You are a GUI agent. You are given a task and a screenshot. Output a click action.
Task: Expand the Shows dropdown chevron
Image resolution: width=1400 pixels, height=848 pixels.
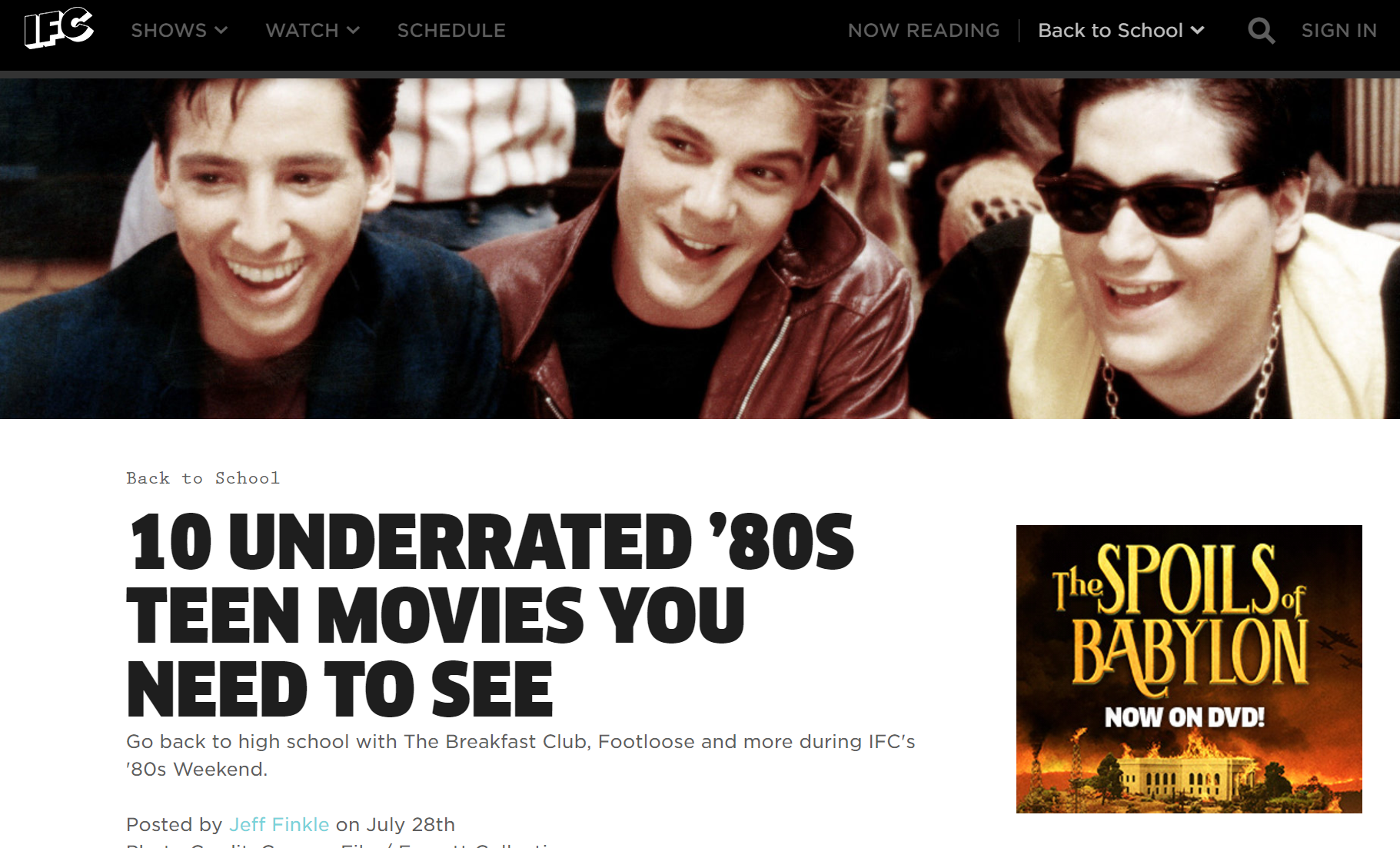point(221,30)
